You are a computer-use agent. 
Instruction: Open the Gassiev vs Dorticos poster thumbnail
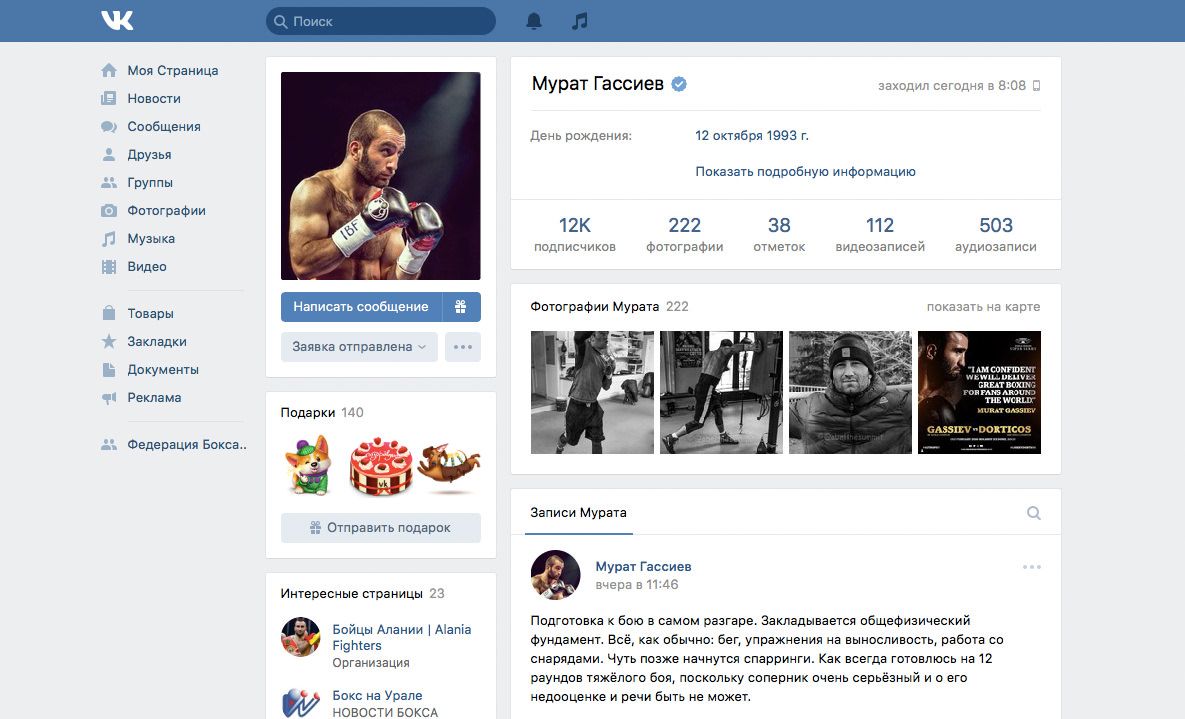979,392
